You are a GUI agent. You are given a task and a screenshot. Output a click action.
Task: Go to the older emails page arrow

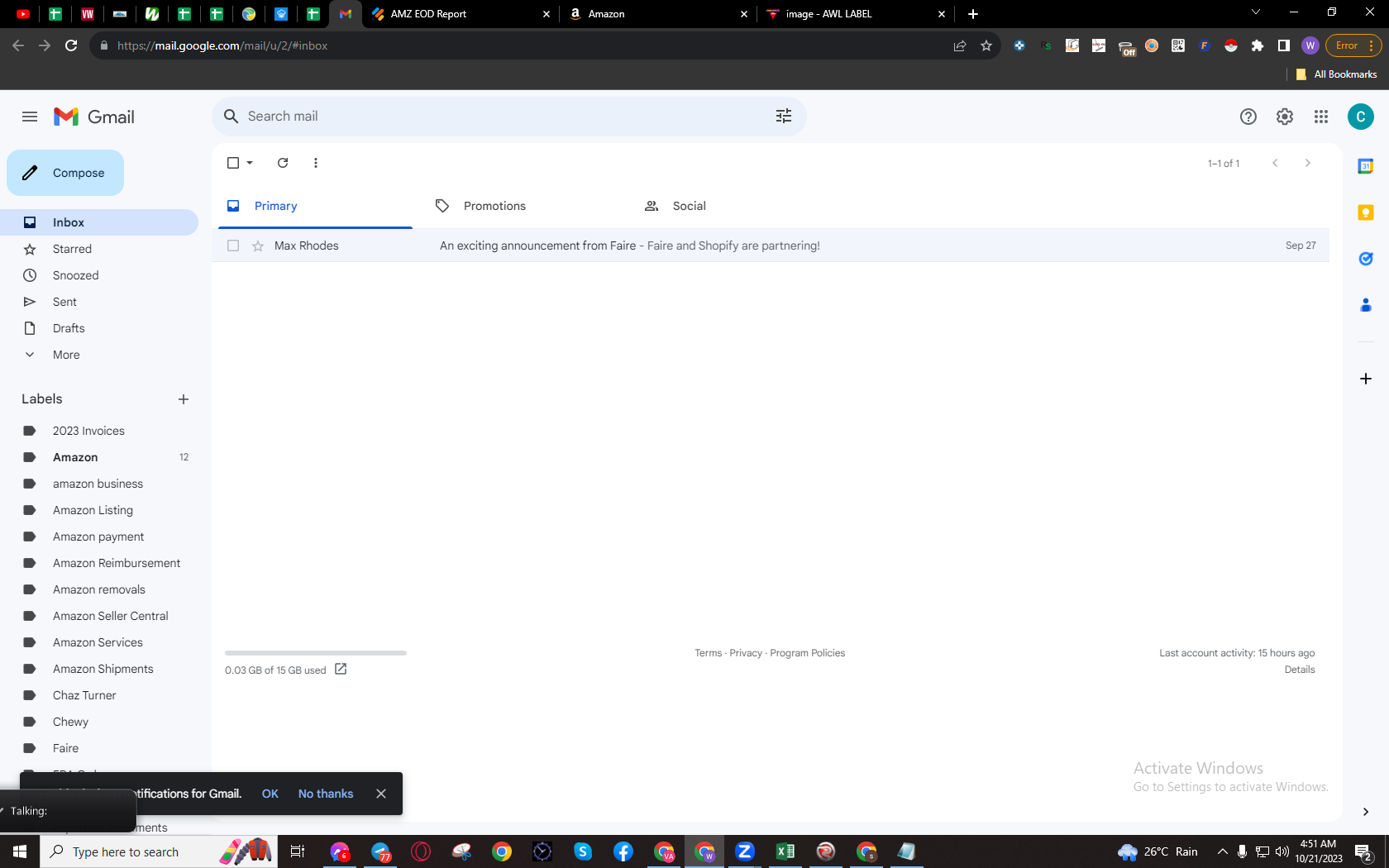tap(1308, 163)
